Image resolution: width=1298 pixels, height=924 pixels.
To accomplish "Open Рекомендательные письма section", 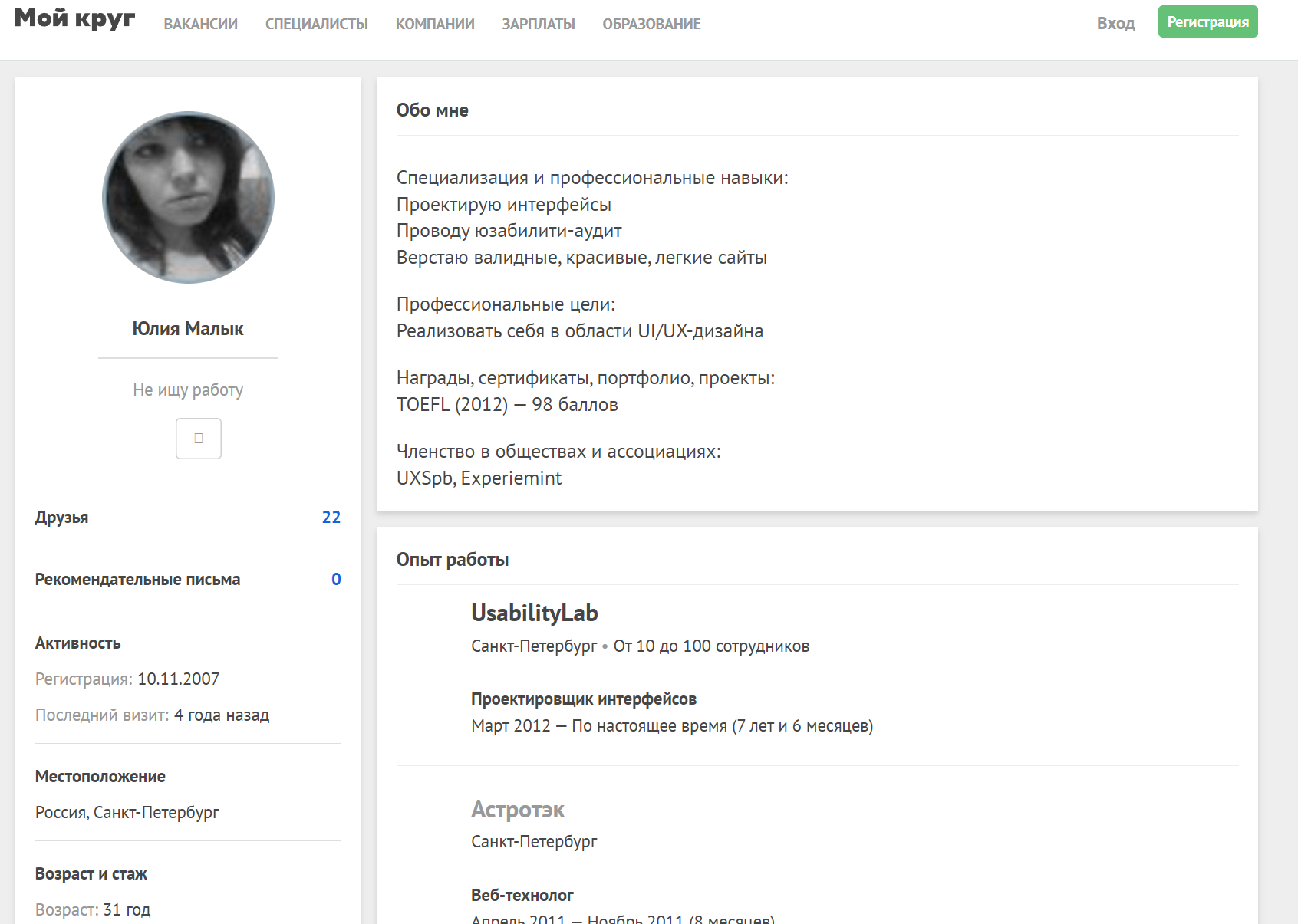I will [138, 580].
